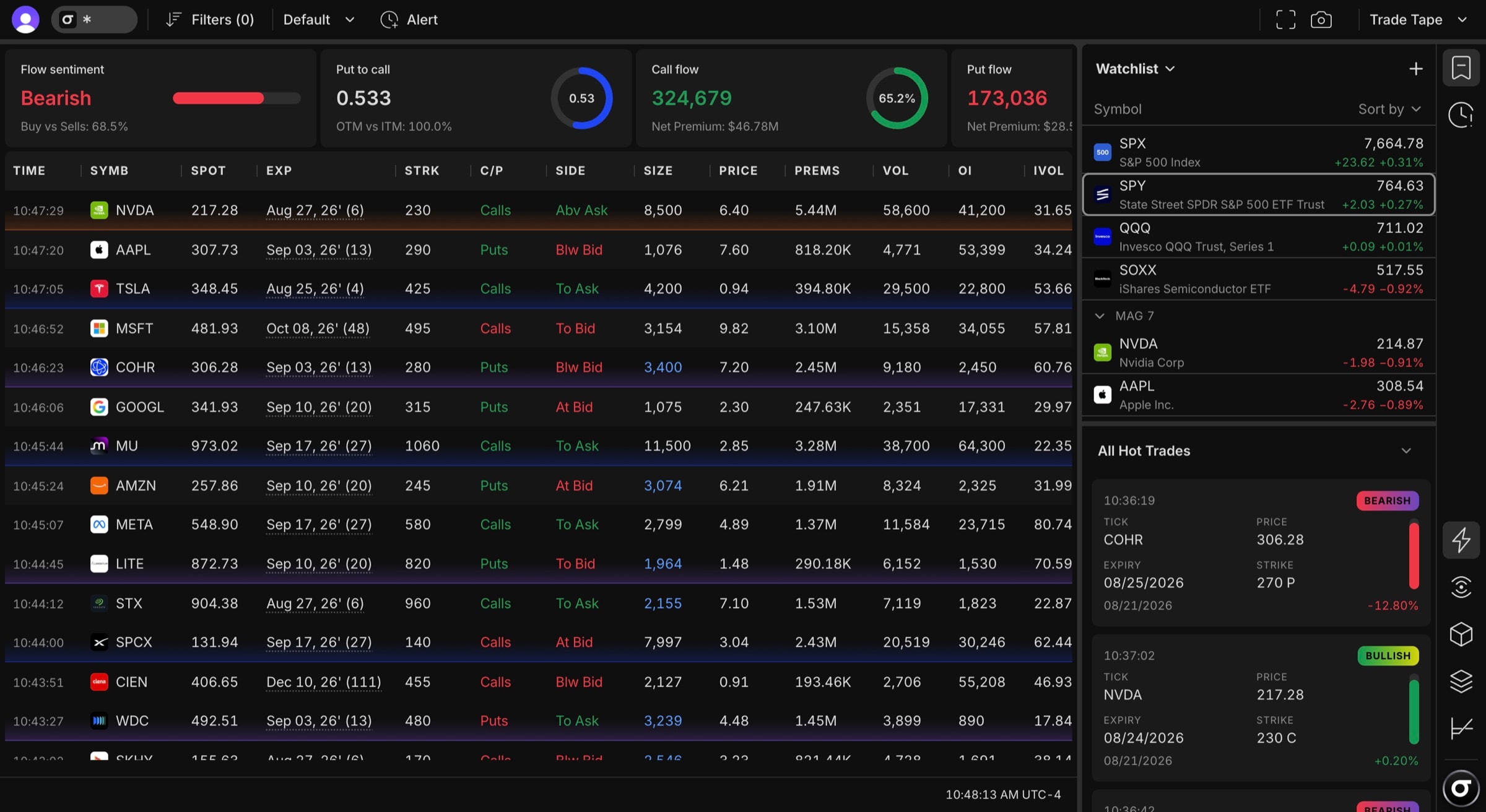Click the 5.44M NVDA premium value
Screen dimensions: 1486x812
pos(815,210)
